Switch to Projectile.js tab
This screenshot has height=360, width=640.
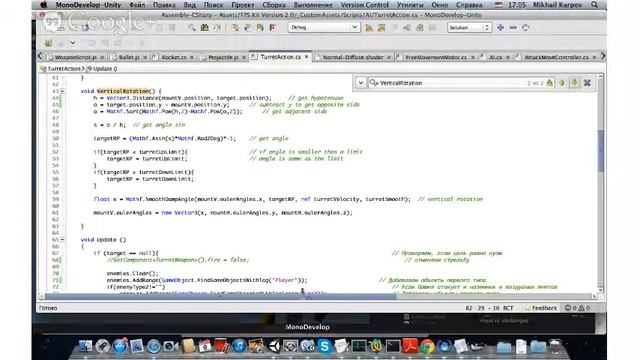223,57
